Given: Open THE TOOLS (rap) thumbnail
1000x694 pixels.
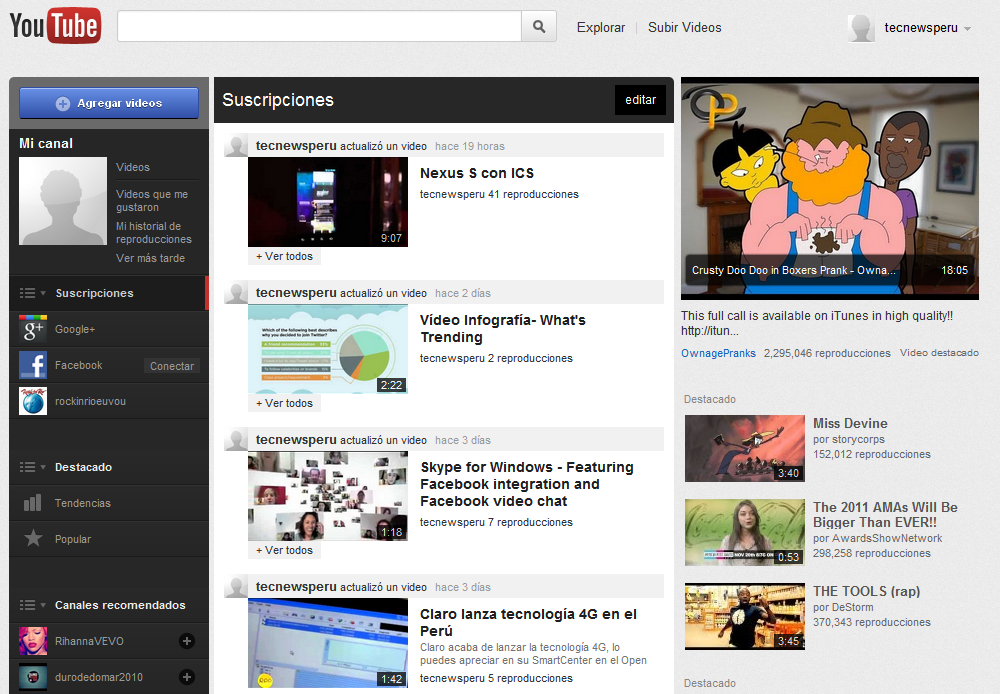Looking at the screenshot, I should click(x=745, y=616).
